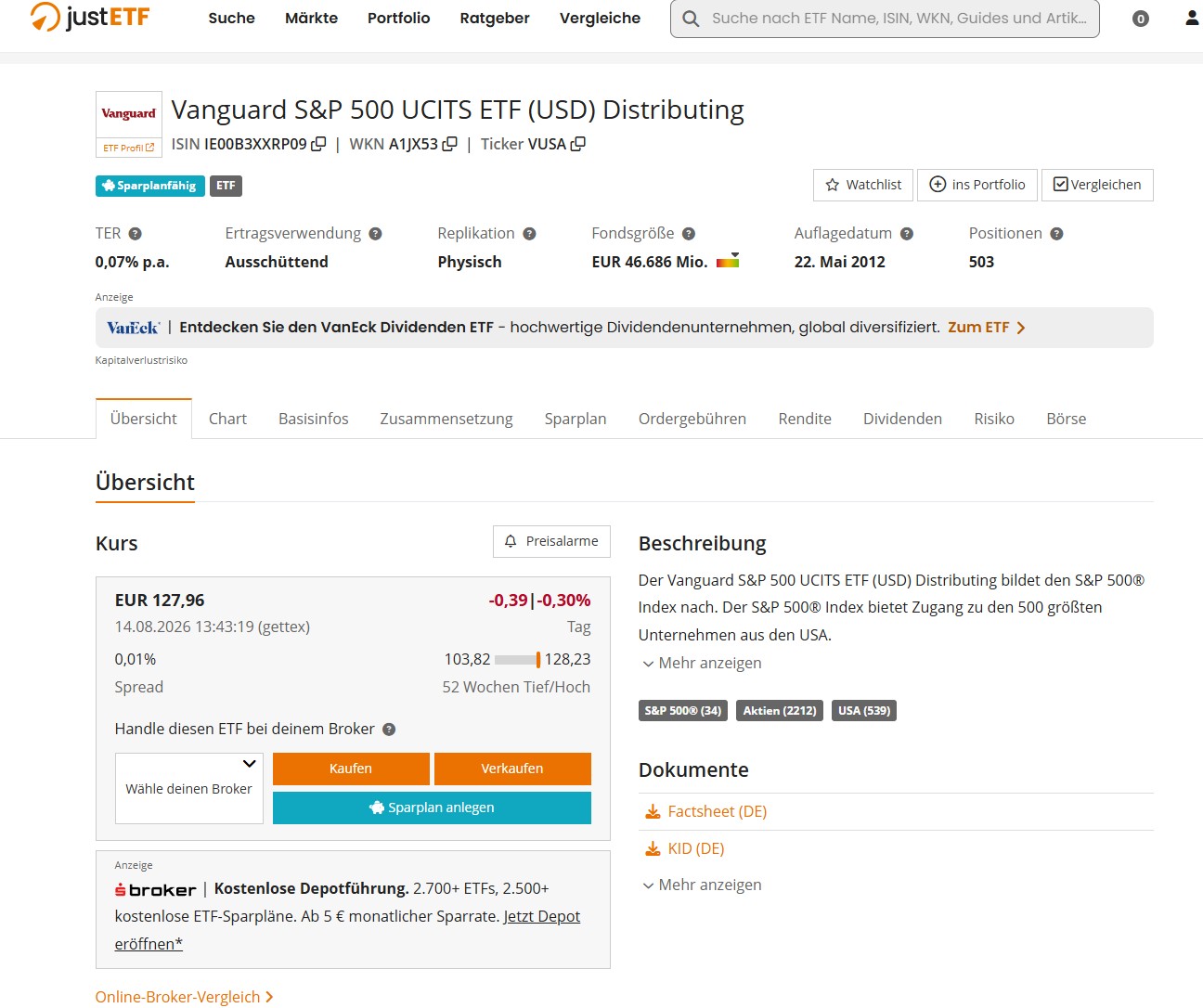This screenshot has height=1008, width=1203.
Task: Click Sparplan anlegen button
Action: tap(432, 808)
